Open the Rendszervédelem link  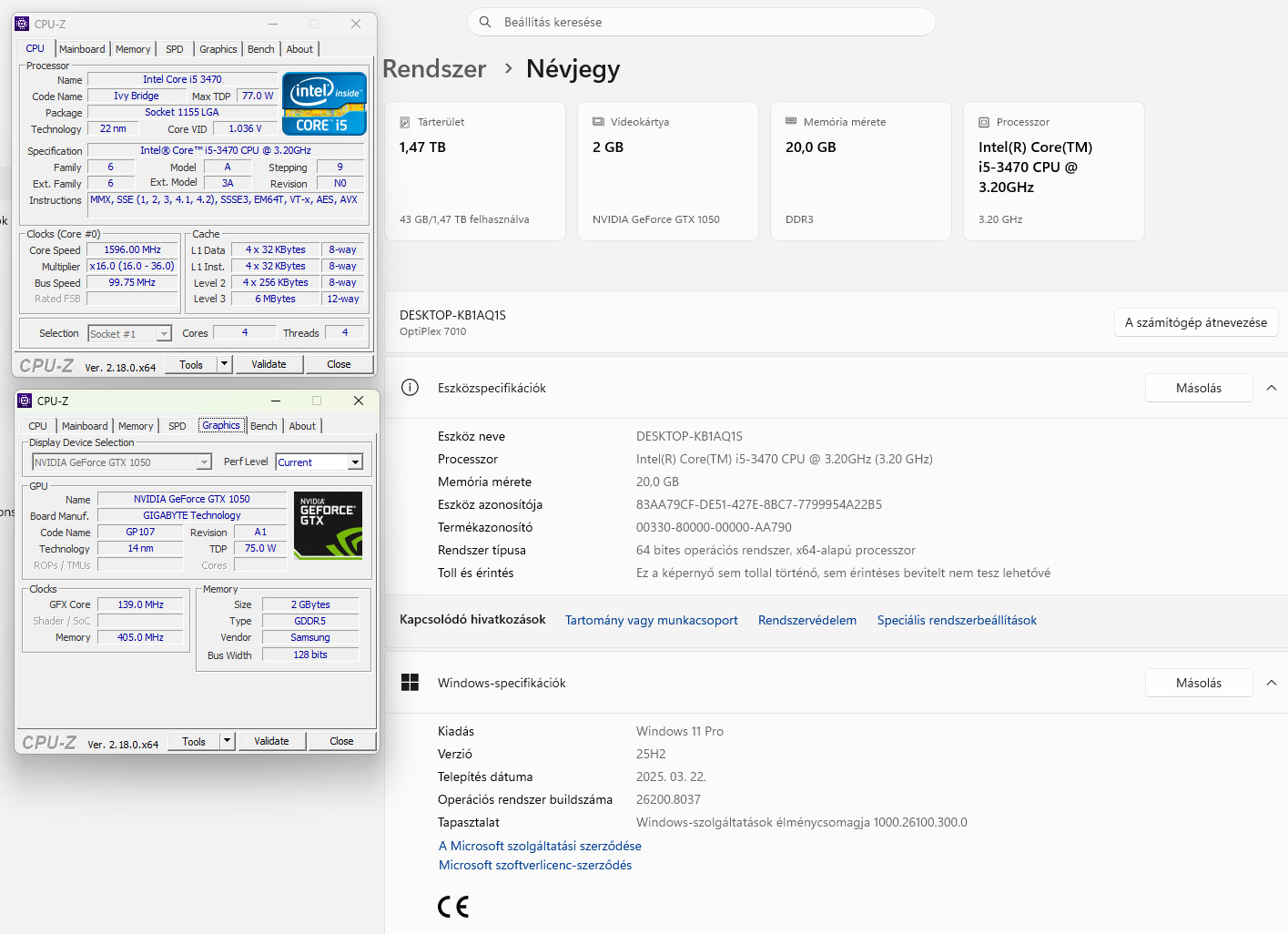click(x=807, y=620)
